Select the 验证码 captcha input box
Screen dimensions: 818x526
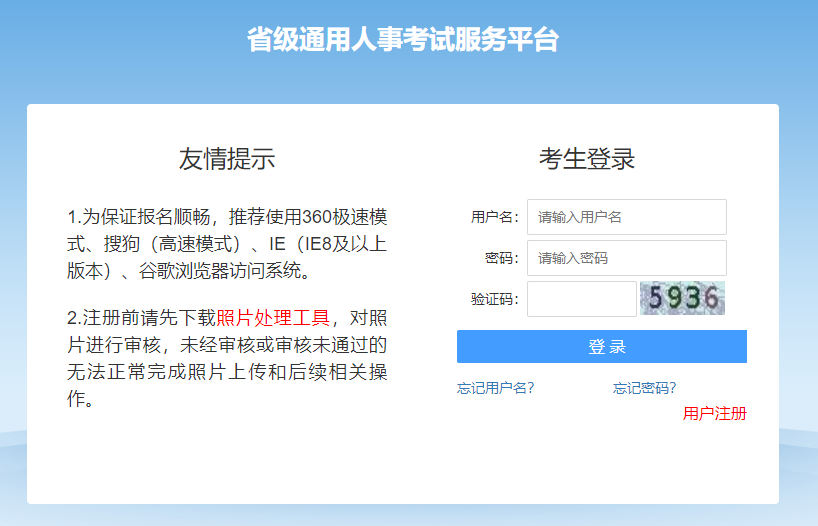(581, 299)
